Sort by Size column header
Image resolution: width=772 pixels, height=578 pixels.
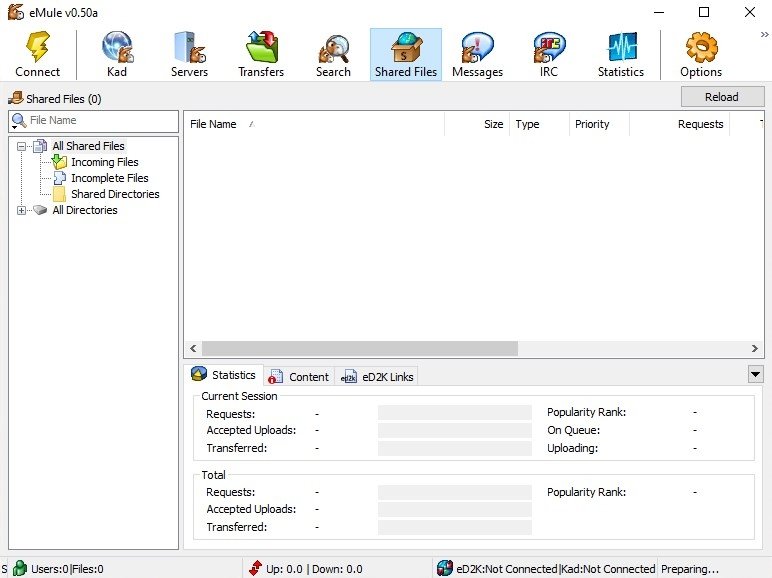pos(477,124)
